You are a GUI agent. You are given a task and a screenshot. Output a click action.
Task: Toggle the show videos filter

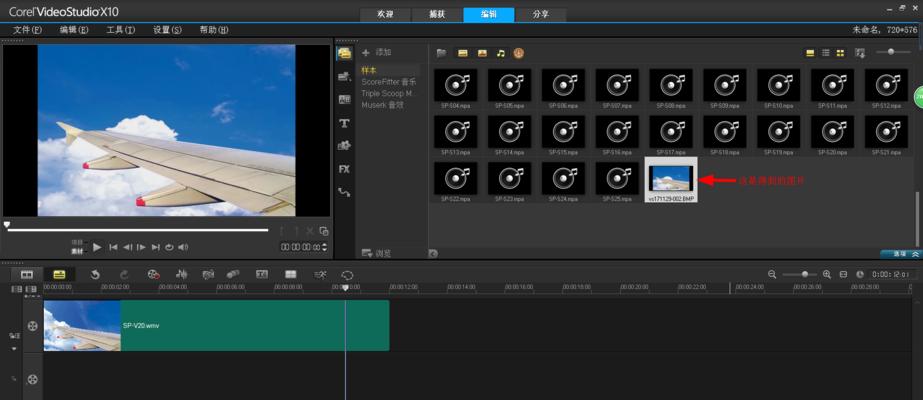(463, 53)
